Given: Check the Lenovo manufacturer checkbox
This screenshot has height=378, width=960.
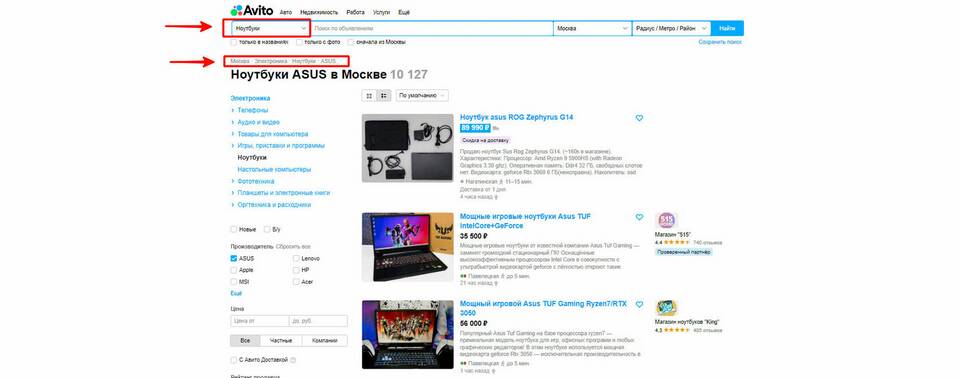Looking at the screenshot, I should click(x=296, y=259).
